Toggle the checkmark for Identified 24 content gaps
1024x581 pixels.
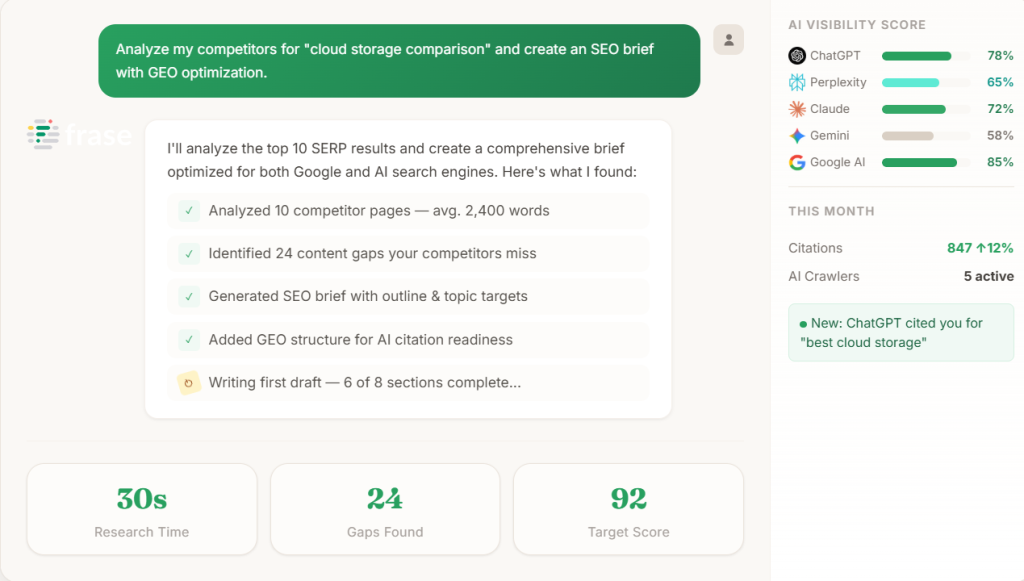click(189, 254)
